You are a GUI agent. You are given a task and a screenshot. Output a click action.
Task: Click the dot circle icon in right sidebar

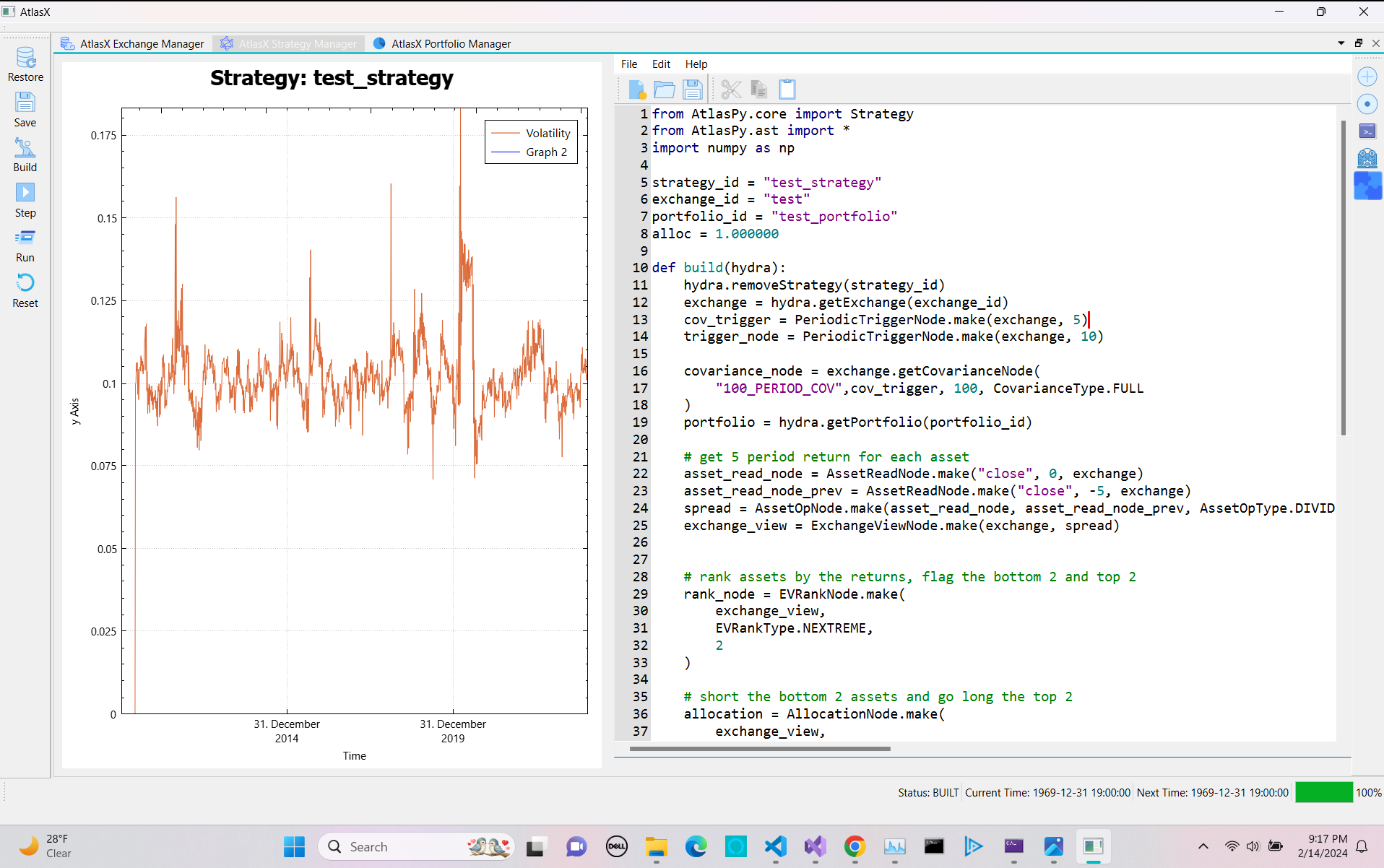(1367, 104)
